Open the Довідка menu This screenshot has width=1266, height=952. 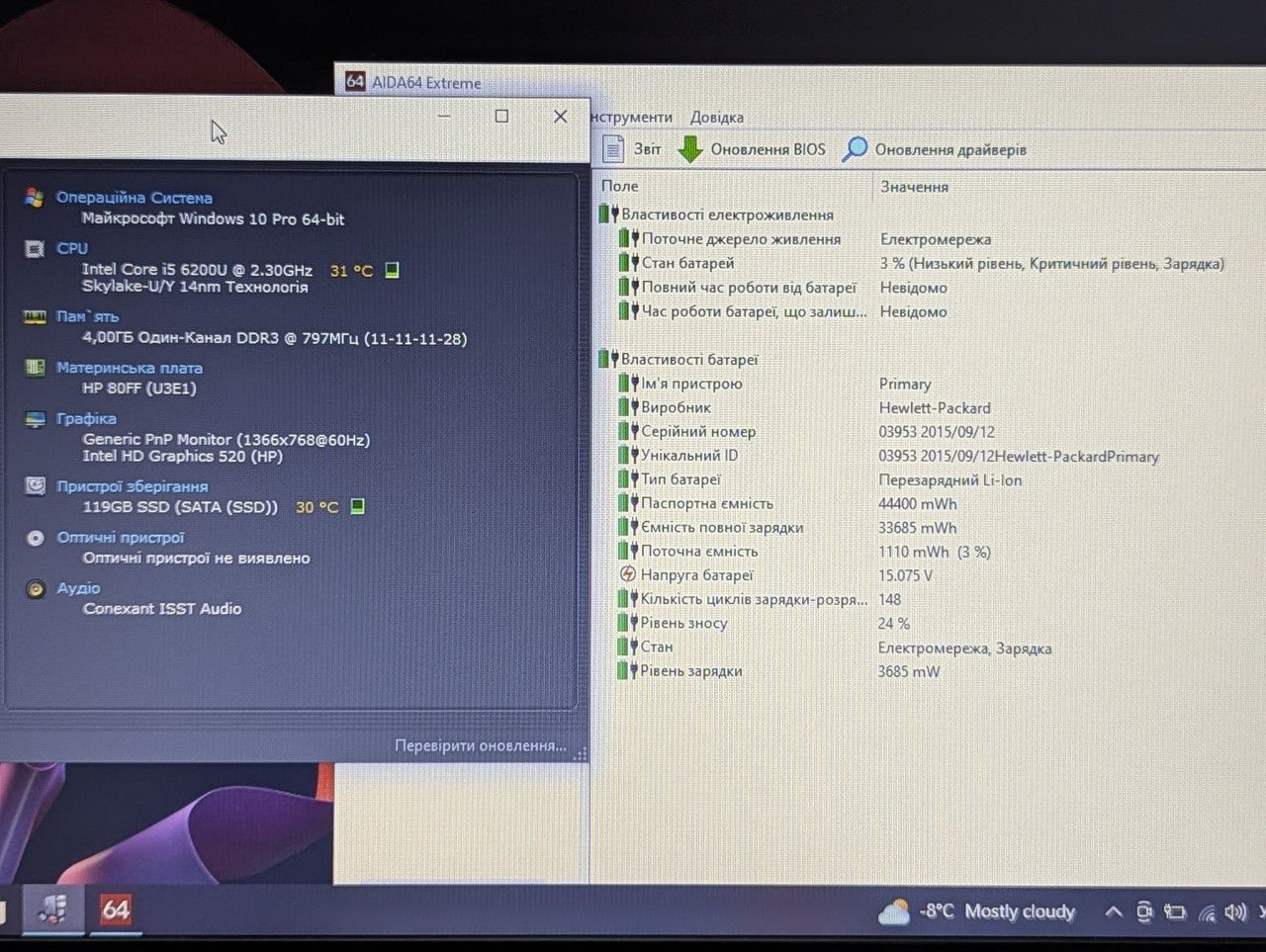(717, 117)
